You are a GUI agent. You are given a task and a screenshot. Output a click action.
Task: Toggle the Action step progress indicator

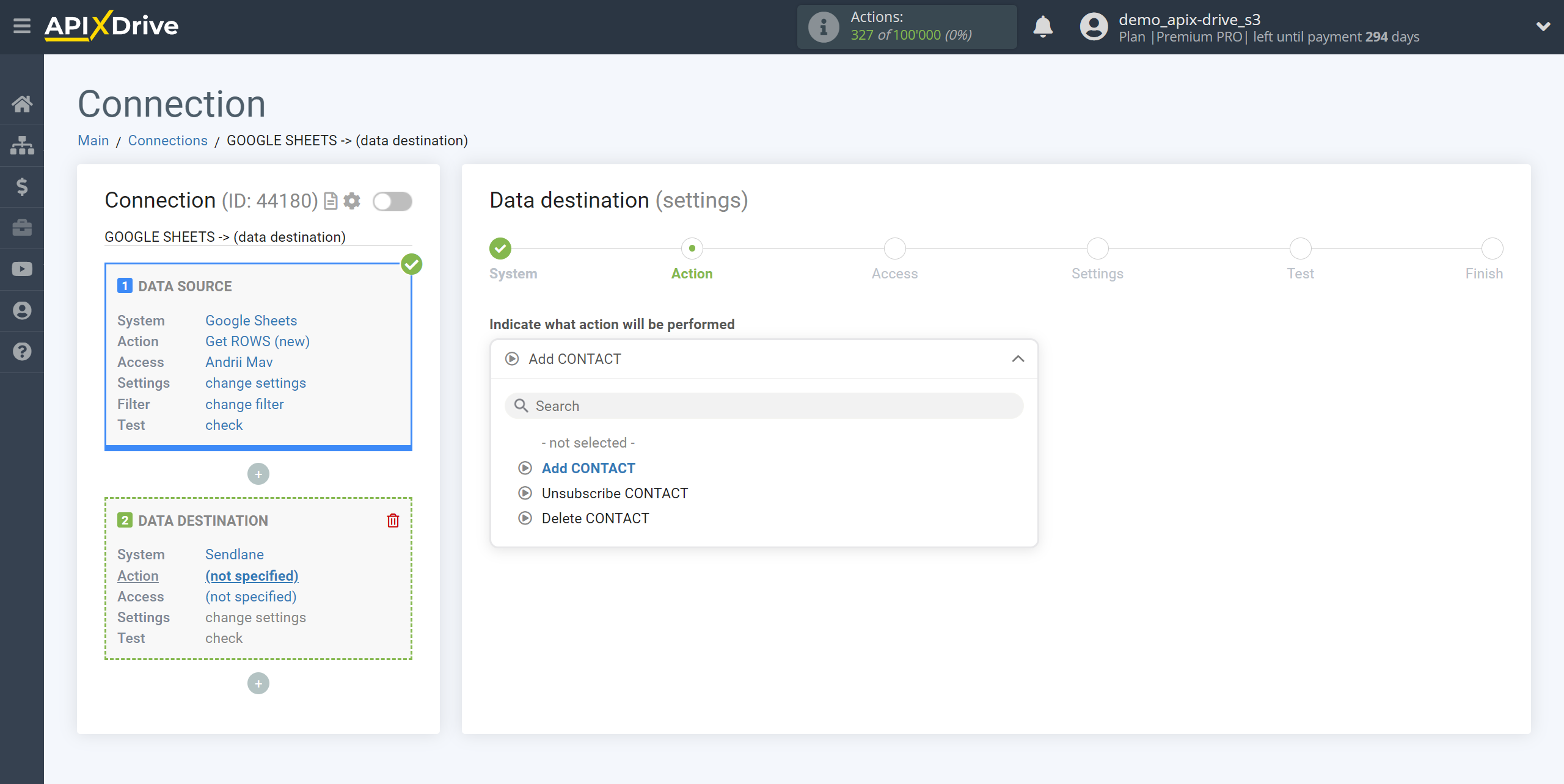tap(692, 248)
